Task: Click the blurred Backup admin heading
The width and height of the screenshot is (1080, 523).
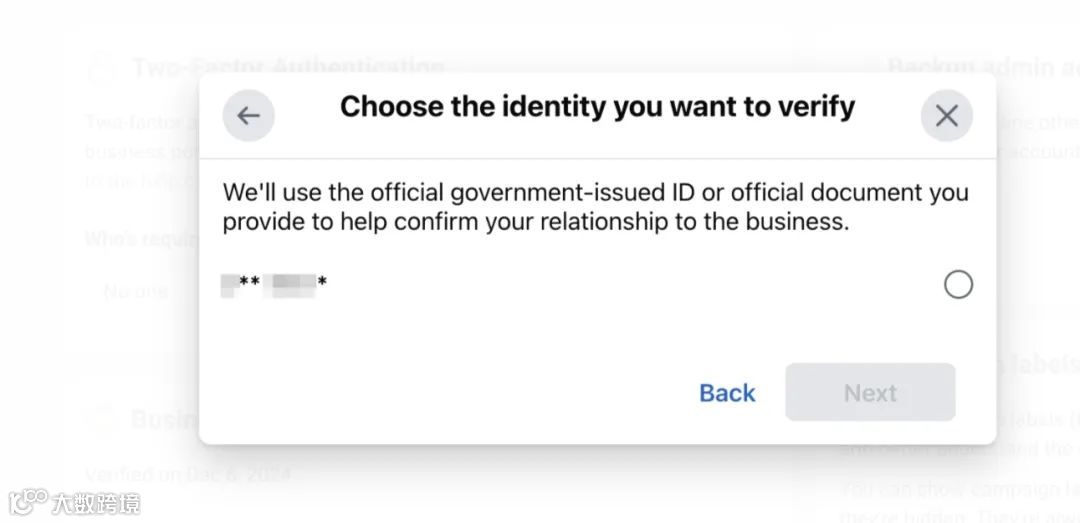Action: [970, 67]
